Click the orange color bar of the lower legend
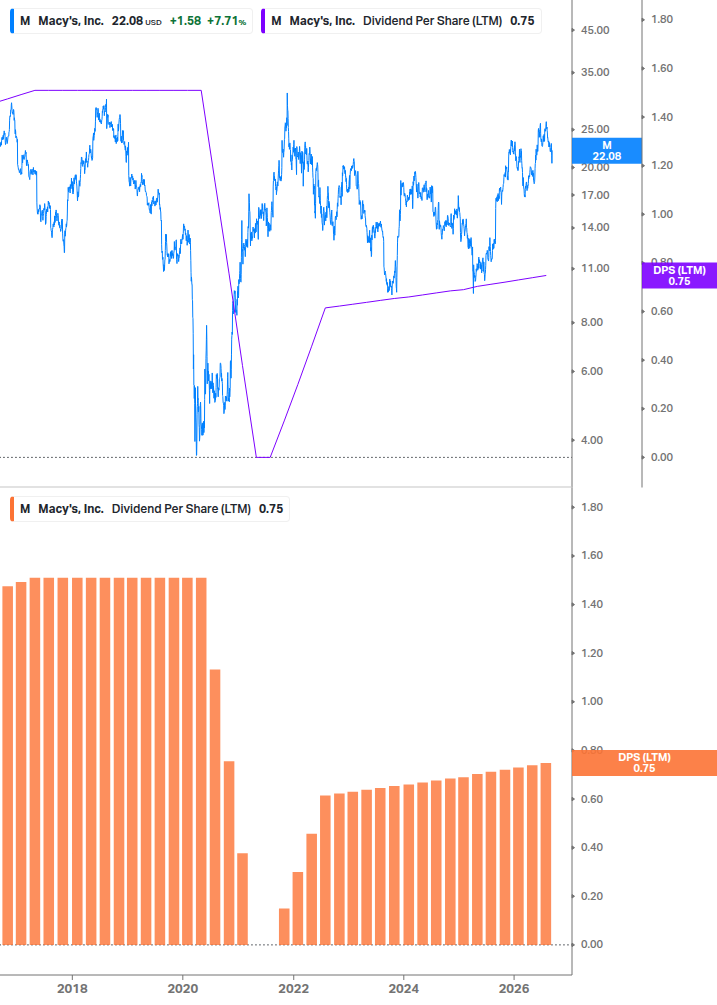The height and width of the screenshot is (1005, 717). coord(12,509)
